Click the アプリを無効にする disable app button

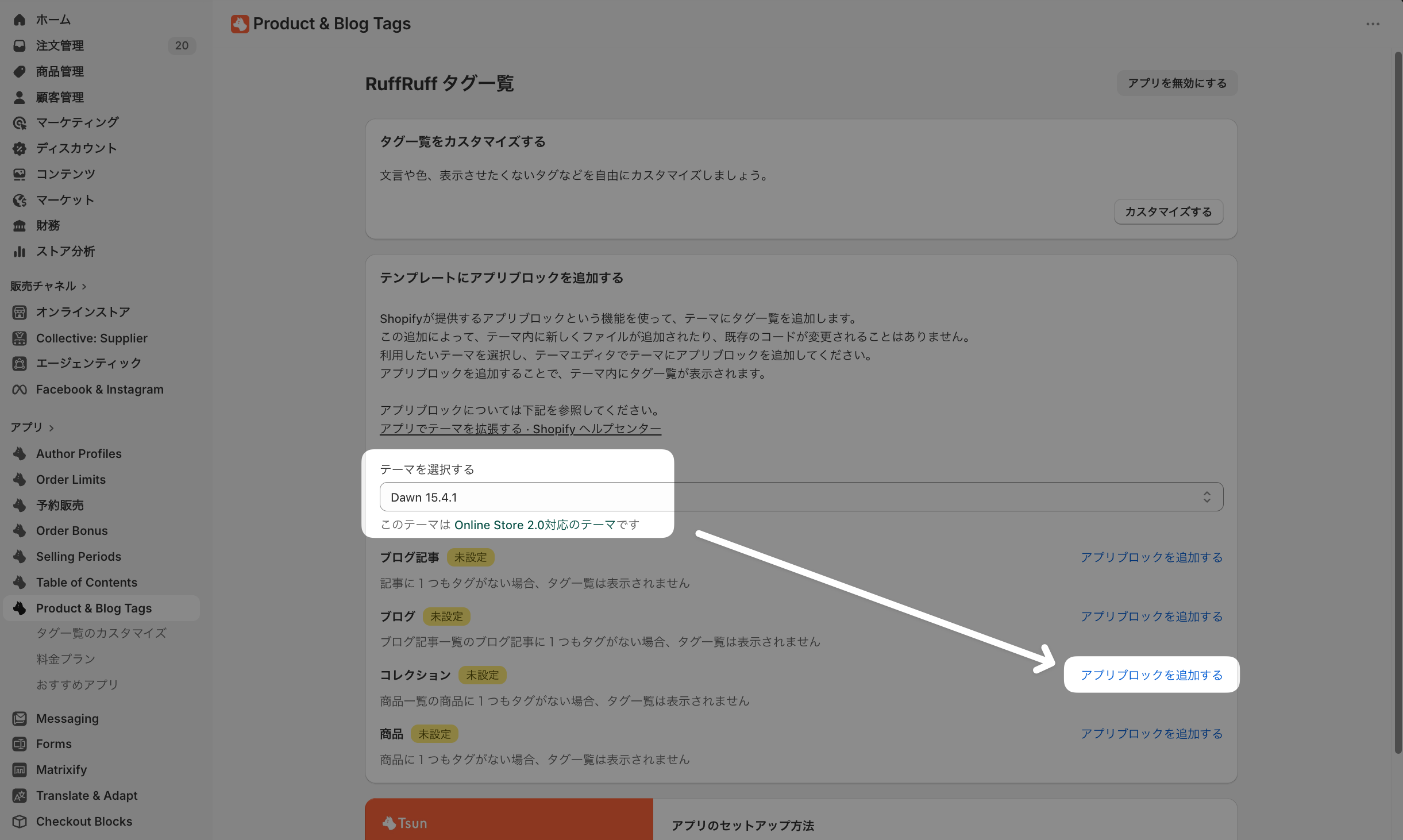1177,83
